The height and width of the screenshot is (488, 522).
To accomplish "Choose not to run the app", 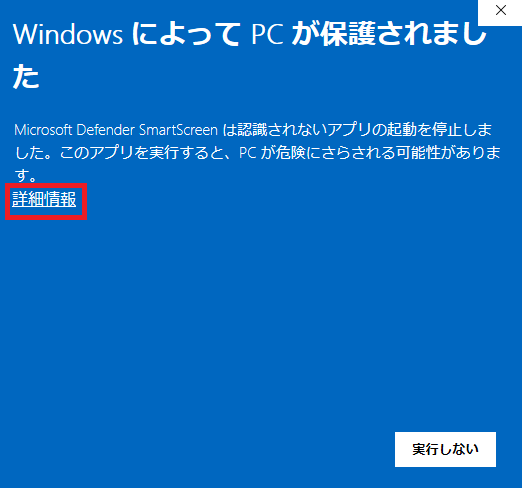I will [445, 449].
